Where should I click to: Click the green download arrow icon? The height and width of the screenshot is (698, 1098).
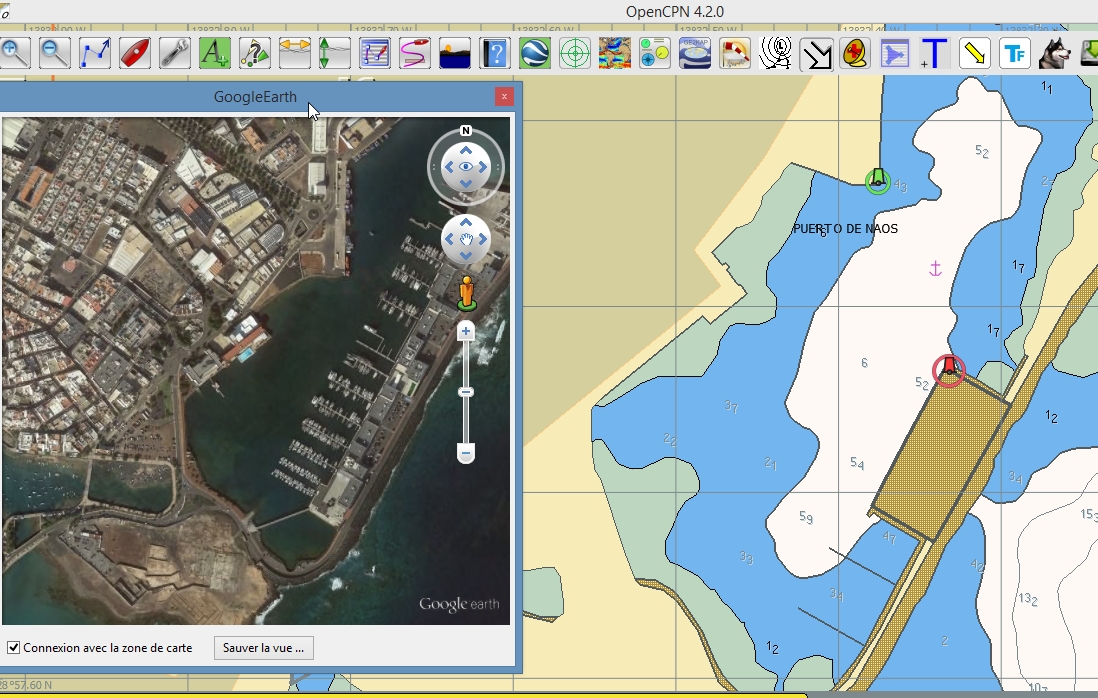click(x=1088, y=53)
